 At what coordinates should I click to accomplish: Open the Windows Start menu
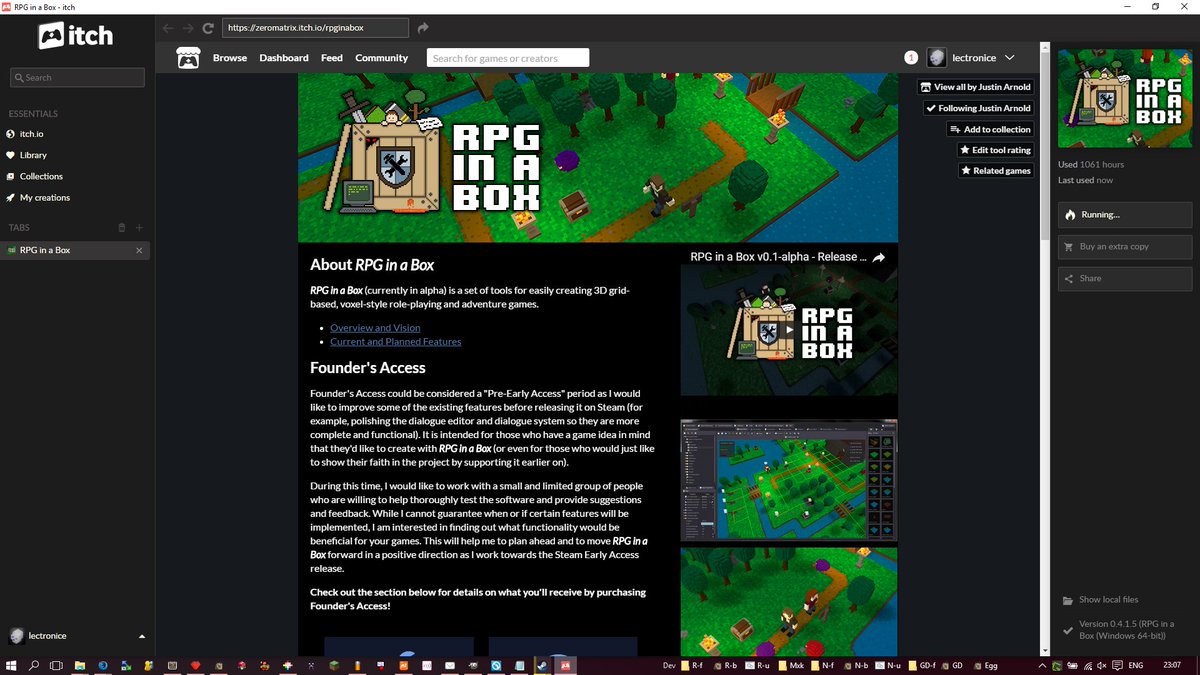(12, 665)
